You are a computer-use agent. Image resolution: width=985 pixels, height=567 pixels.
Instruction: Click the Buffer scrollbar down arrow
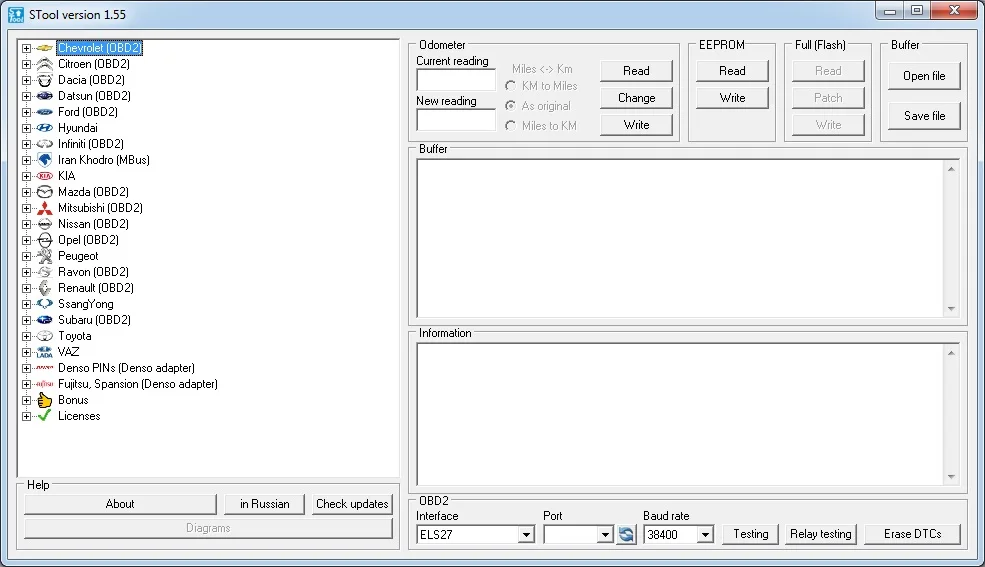click(x=951, y=309)
